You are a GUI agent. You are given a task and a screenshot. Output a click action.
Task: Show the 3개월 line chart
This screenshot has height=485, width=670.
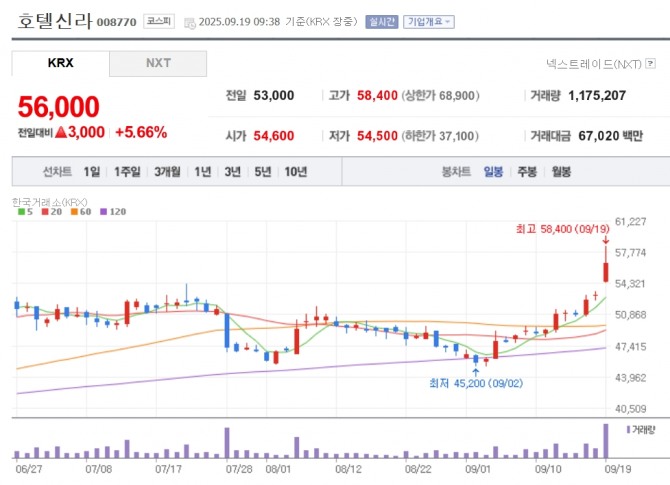pyautogui.click(x=167, y=172)
